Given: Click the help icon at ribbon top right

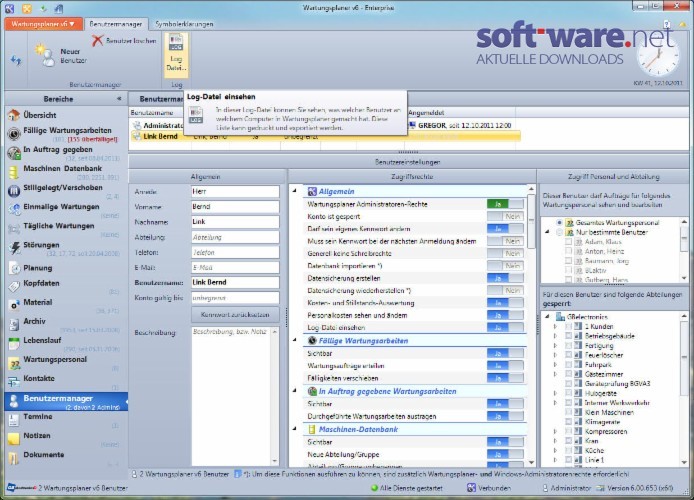Looking at the screenshot, I should pyautogui.click(x=667, y=24).
